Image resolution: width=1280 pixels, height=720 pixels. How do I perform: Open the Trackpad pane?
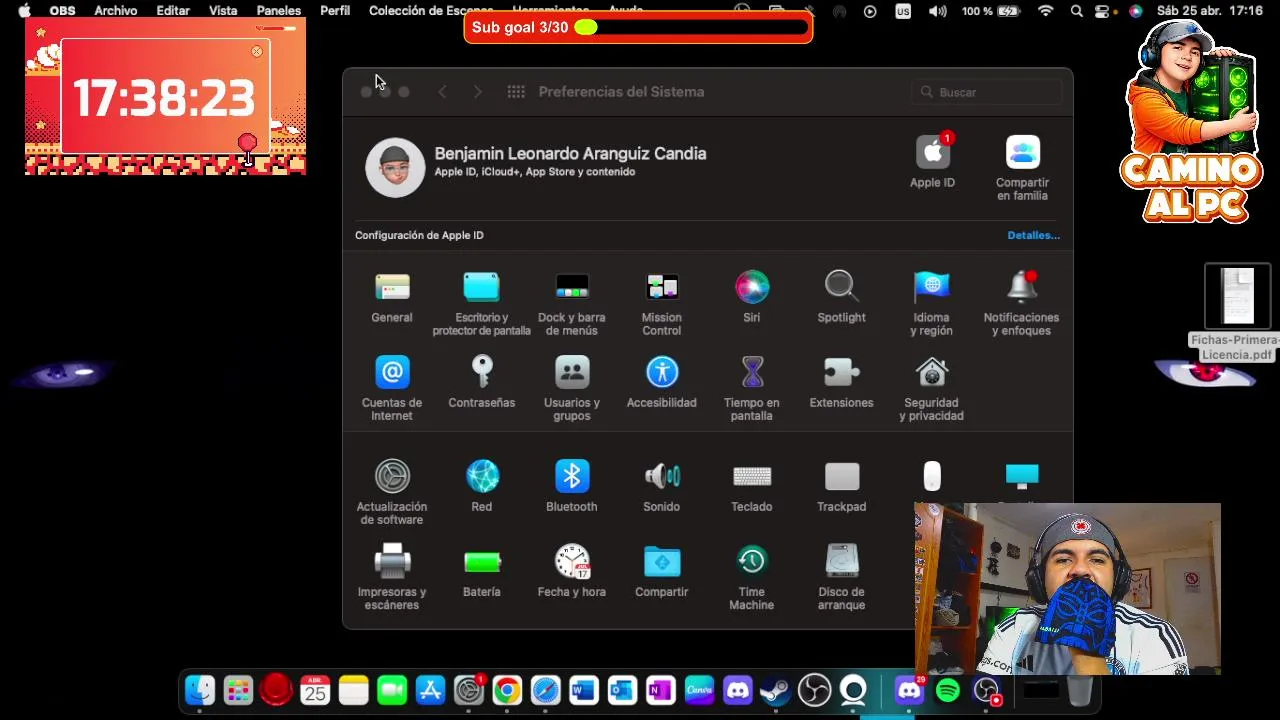pyautogui.click(x=841, y=486)
